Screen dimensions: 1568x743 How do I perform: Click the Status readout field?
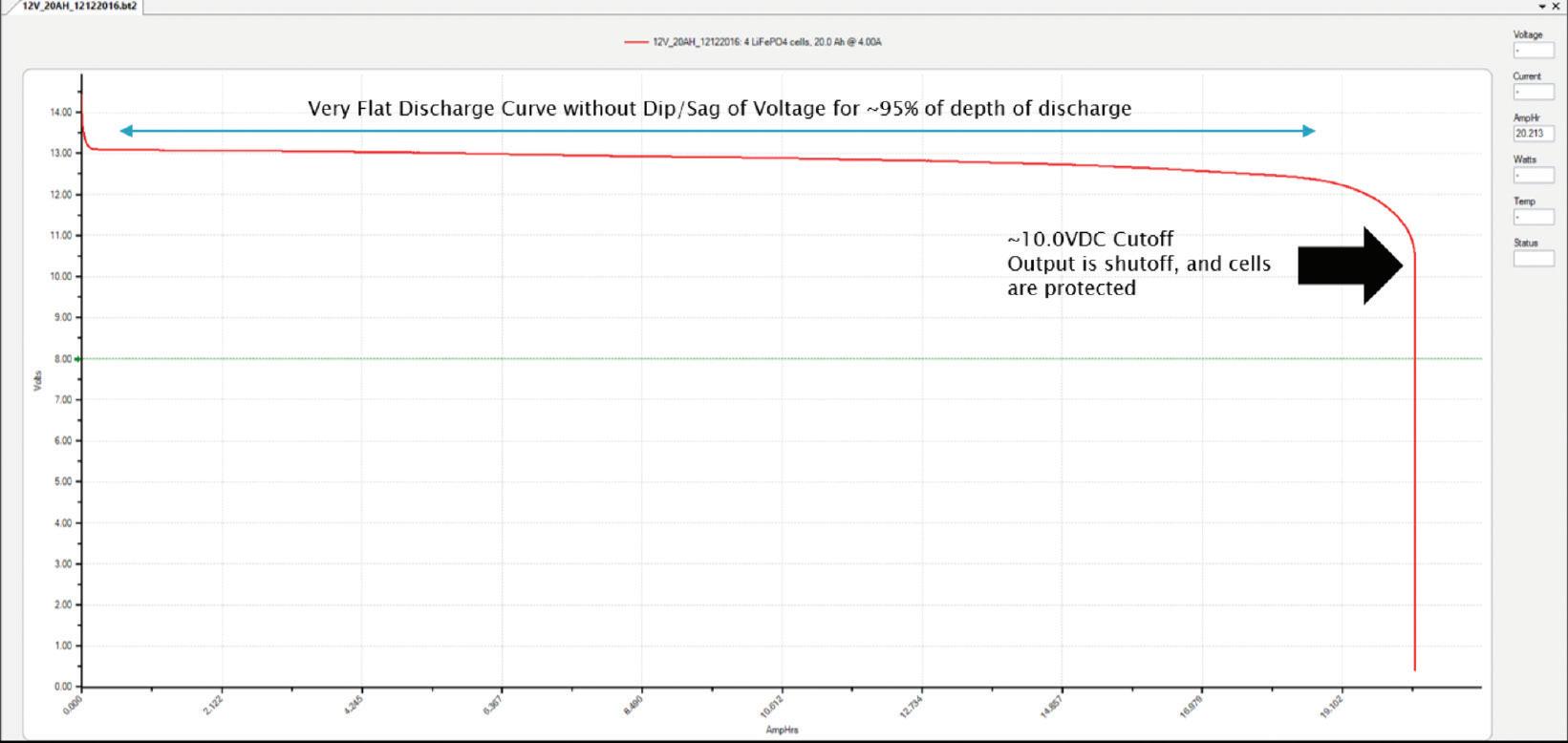click(1534, 259)
